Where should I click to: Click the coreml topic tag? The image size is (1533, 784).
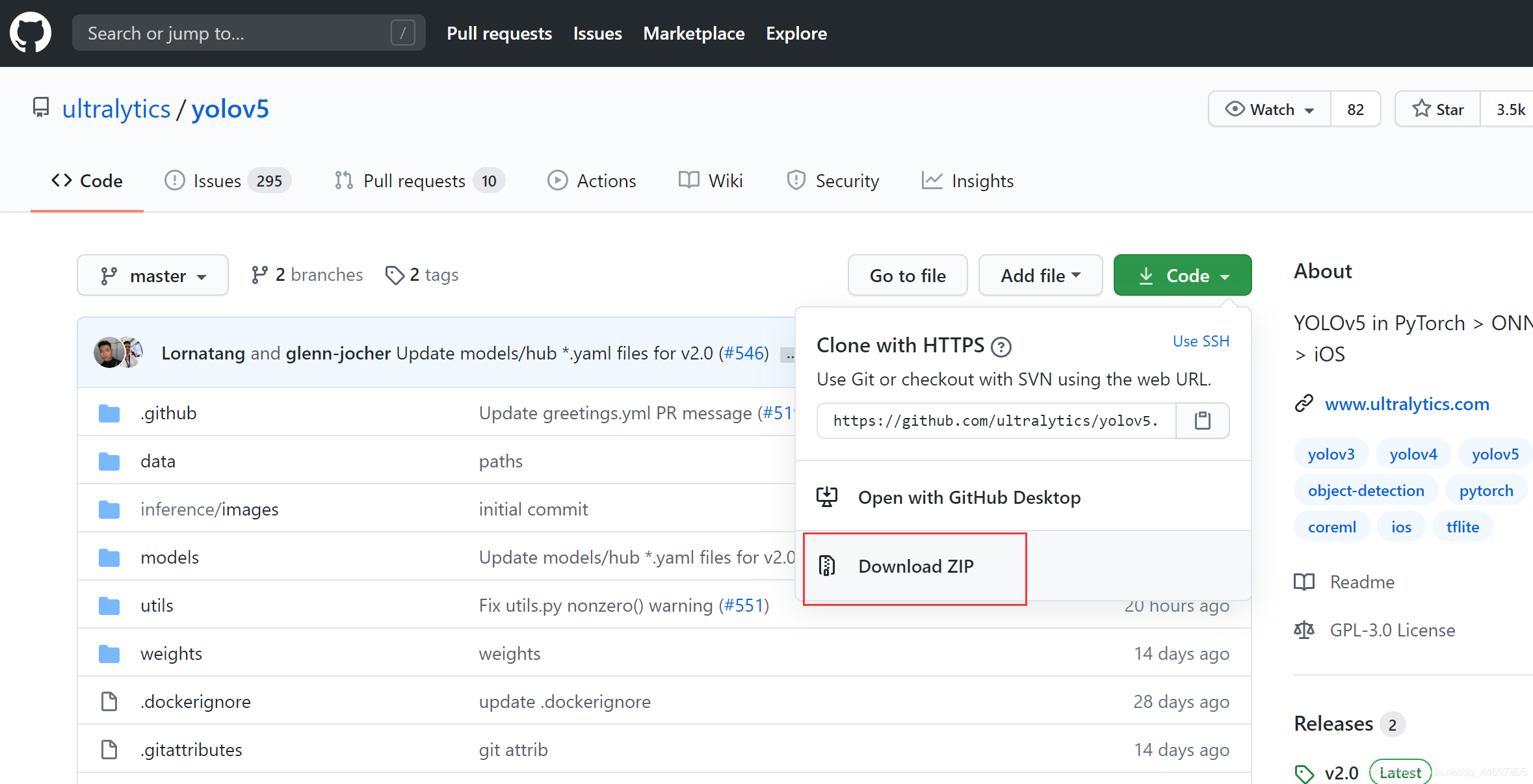click(x=1332, y=527)
